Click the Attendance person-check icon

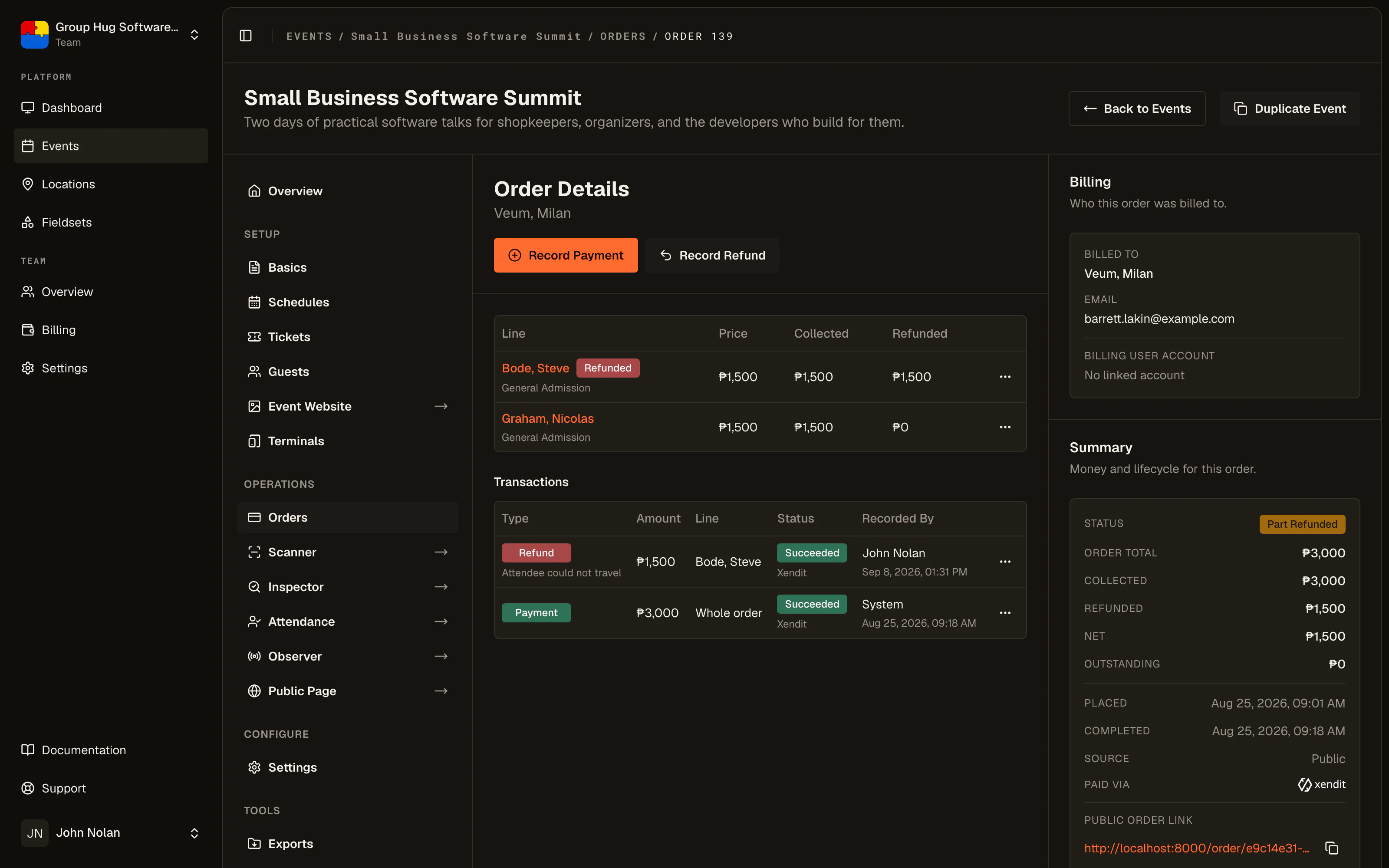click(254, 622)
